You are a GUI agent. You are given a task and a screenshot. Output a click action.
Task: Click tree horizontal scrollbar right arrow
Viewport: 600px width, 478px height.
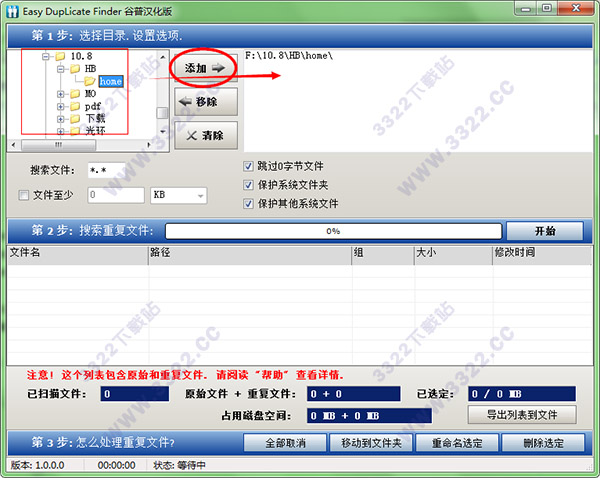(x=149, y=145)
